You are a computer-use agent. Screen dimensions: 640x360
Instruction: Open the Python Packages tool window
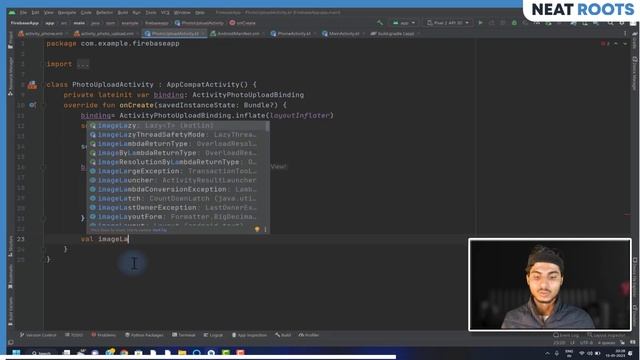coord(144,335)
